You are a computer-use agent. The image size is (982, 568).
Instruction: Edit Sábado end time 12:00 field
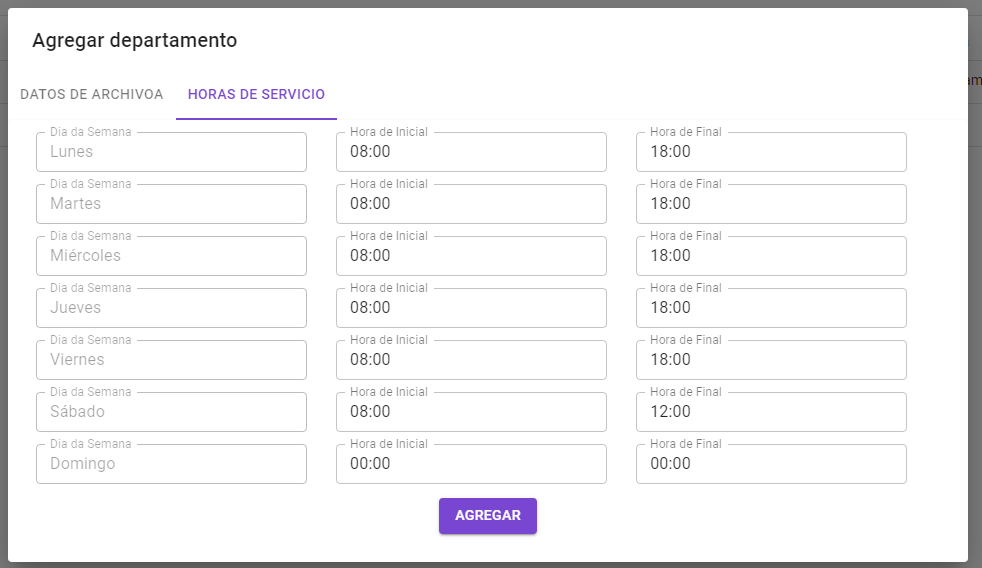click(x=771, y=411)
